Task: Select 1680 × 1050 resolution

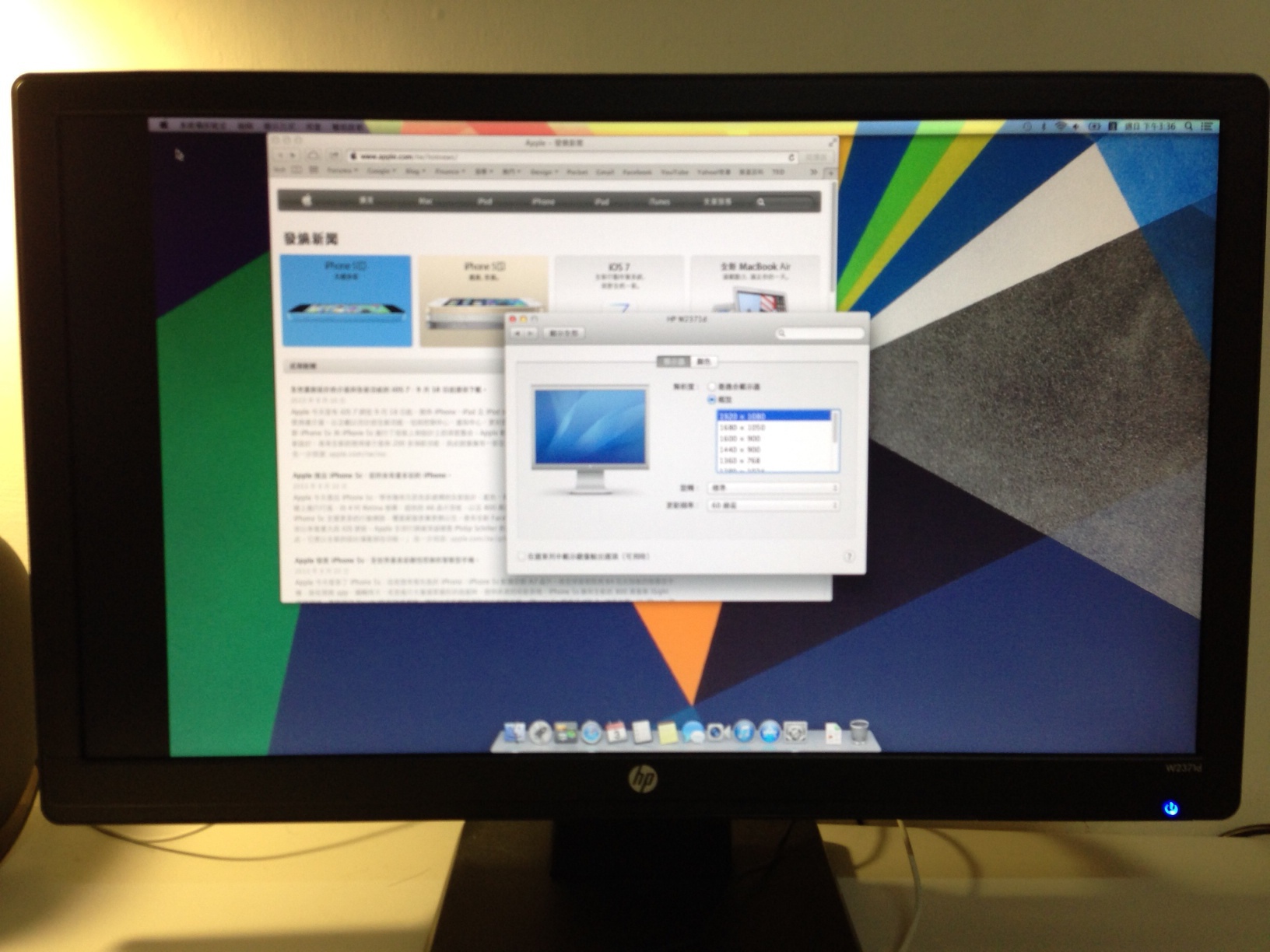Action: [774, 427]
